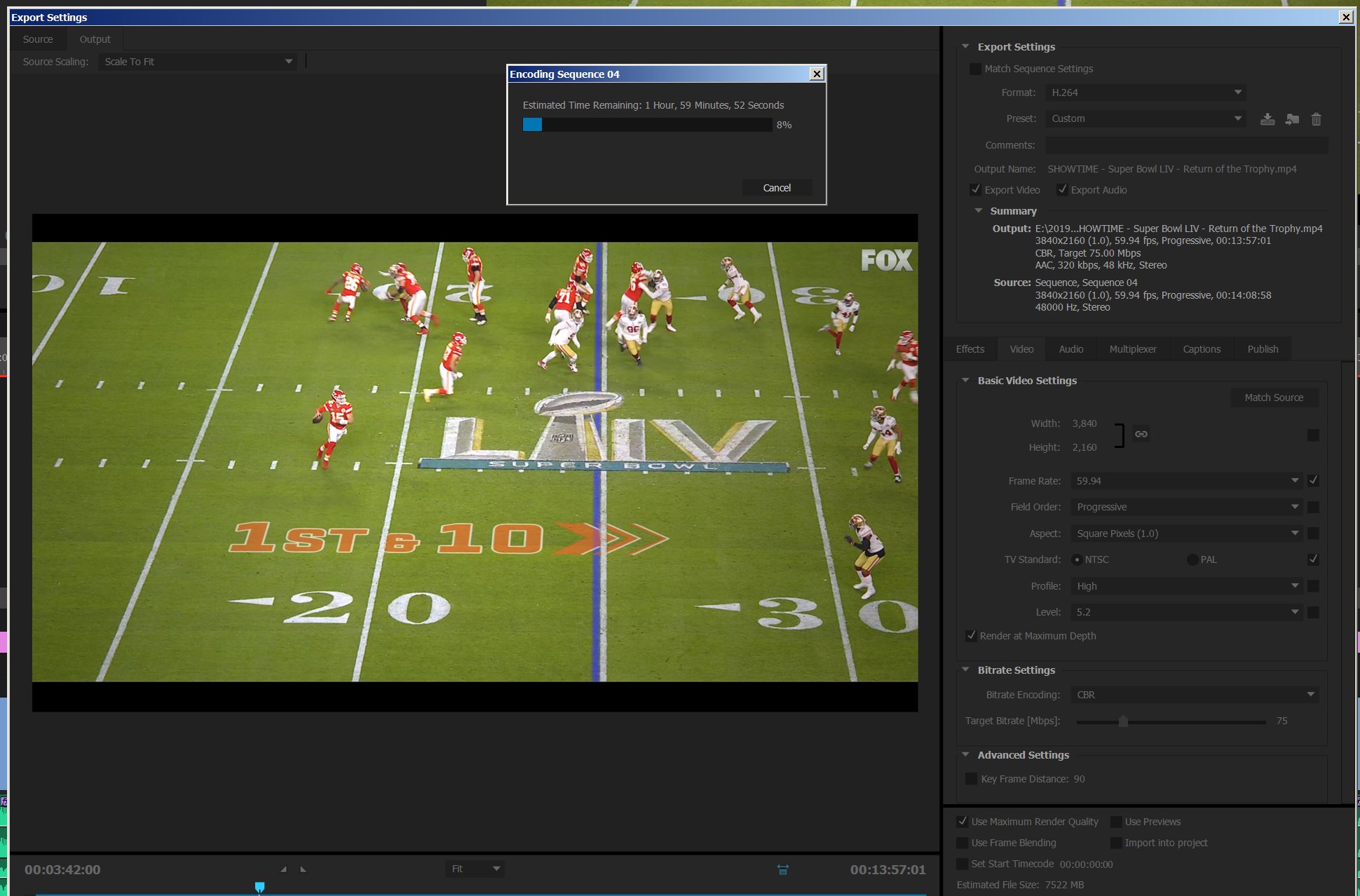The image size is (1360, 896).
Task: Open the Profile dropdown showing High
Action: (1187, 586)
